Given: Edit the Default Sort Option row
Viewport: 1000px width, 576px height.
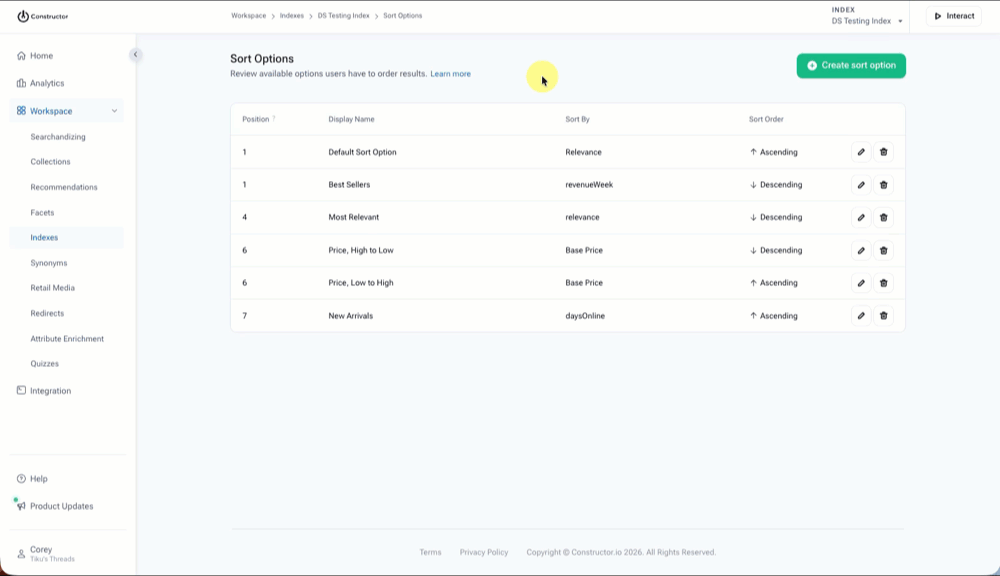Looking at the screenshot, I should pos(861,152).
